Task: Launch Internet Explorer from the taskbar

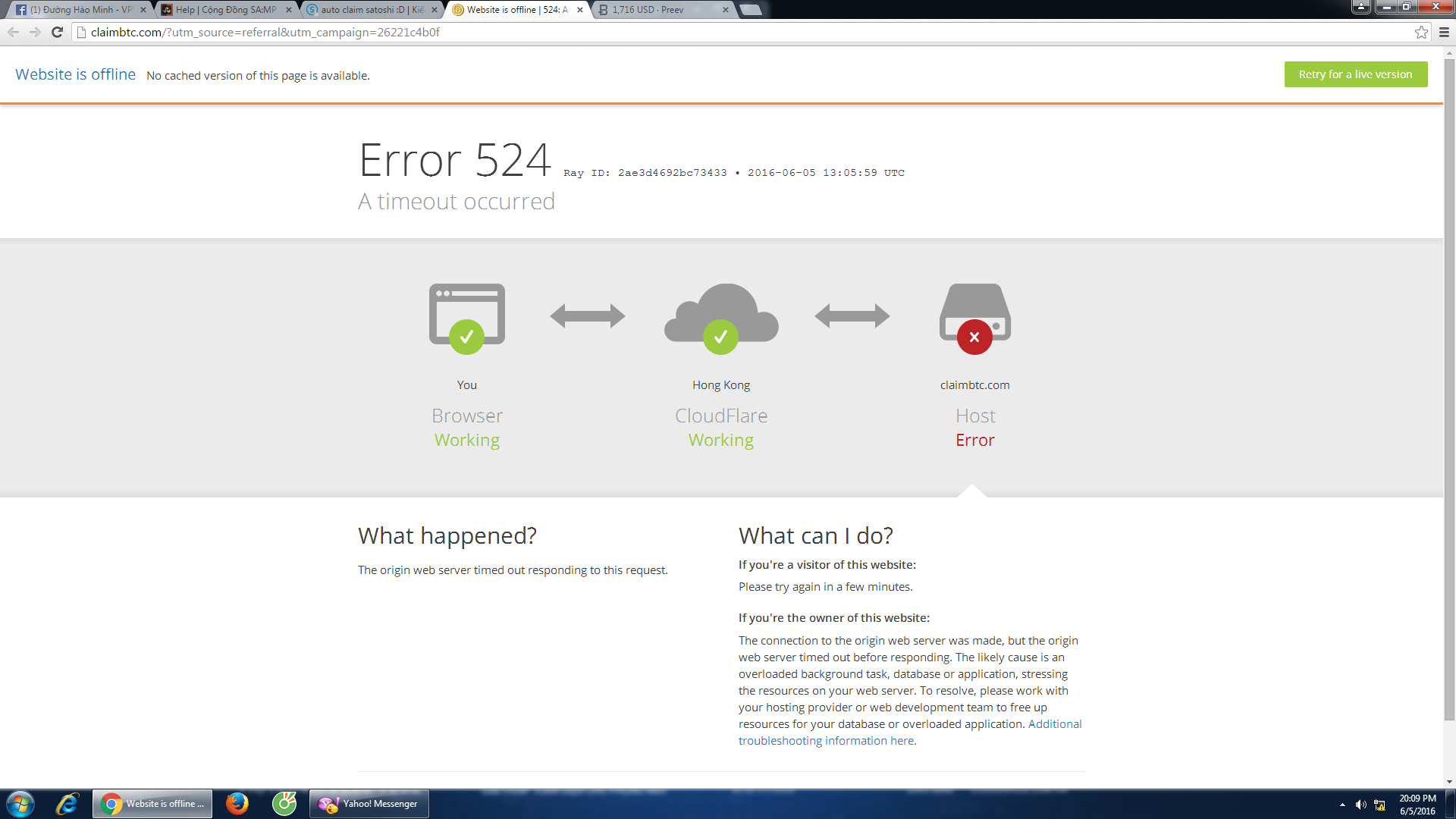Action: click(x=67, y=803)
